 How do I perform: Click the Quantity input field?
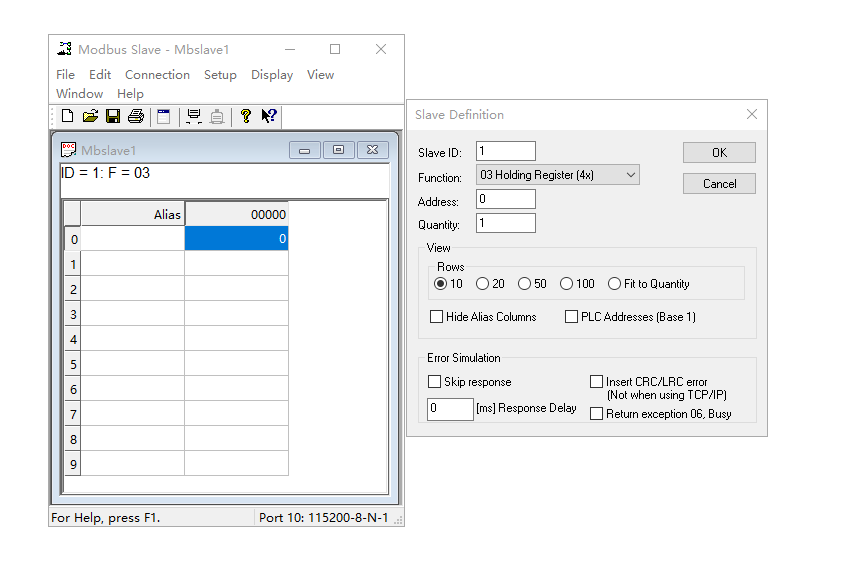(506, 224)
